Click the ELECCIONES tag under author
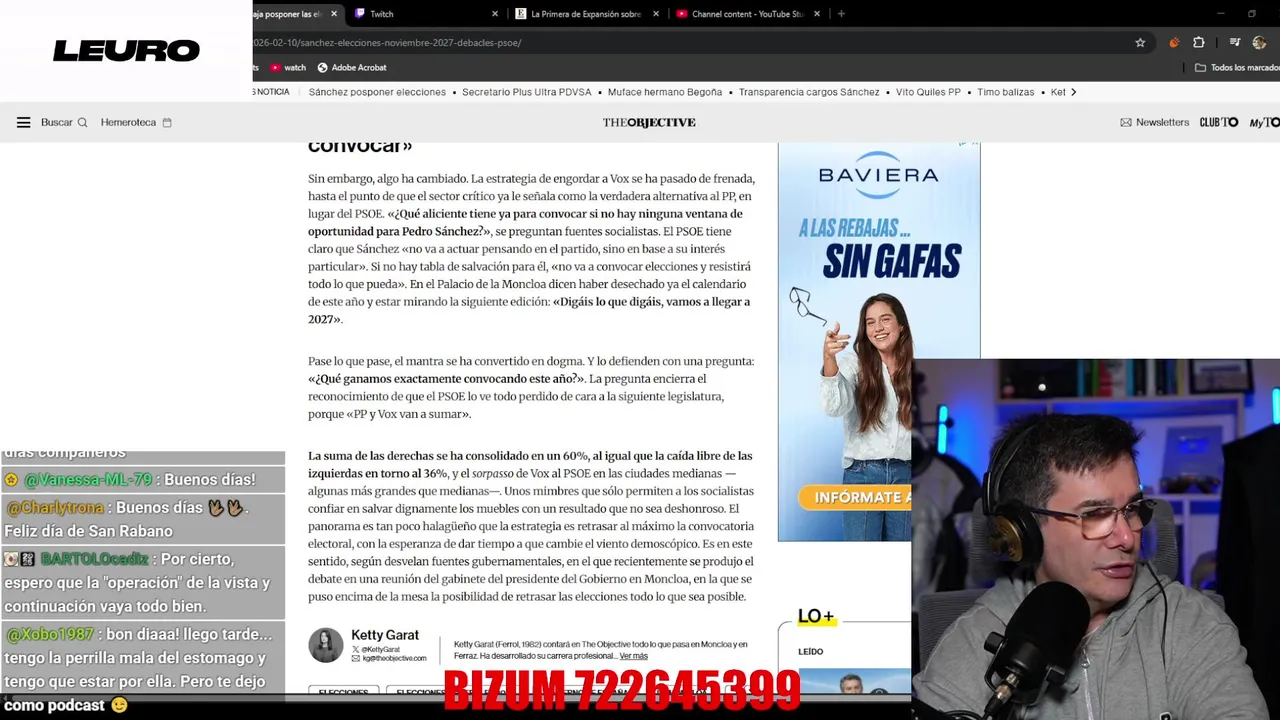Screen dimensions: 1280x720 click(343, 692)
